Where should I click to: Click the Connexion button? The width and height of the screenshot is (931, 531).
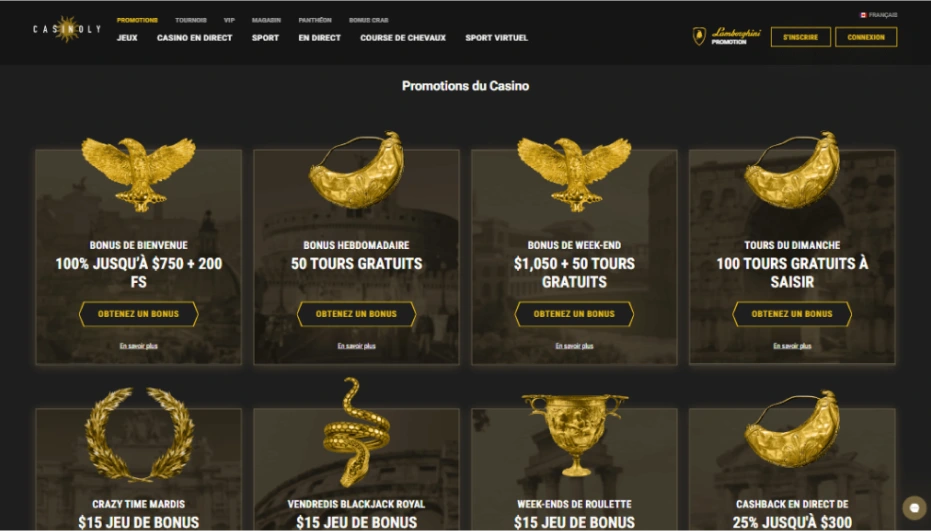[866, 37]
